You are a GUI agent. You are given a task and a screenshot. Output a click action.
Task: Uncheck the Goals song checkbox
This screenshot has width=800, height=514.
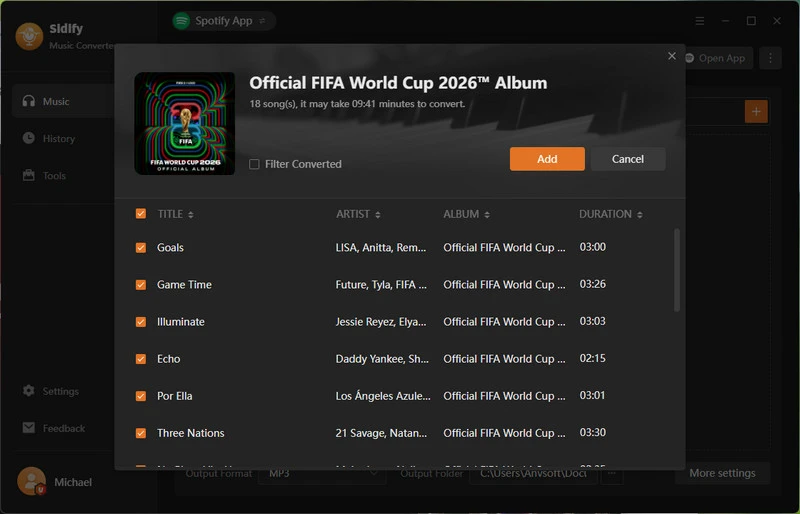point(141,248)
